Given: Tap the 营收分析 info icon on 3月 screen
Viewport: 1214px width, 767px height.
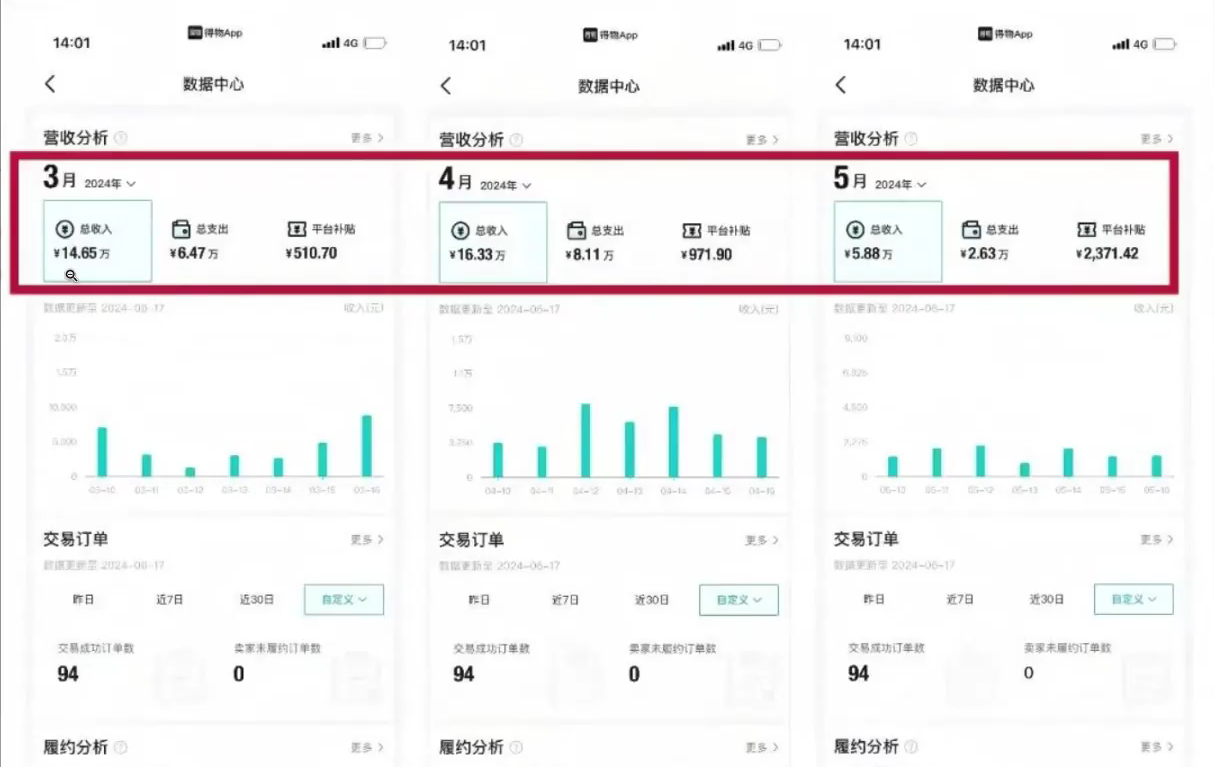Looking at the screenshot, I should click(x=121, y=138).
